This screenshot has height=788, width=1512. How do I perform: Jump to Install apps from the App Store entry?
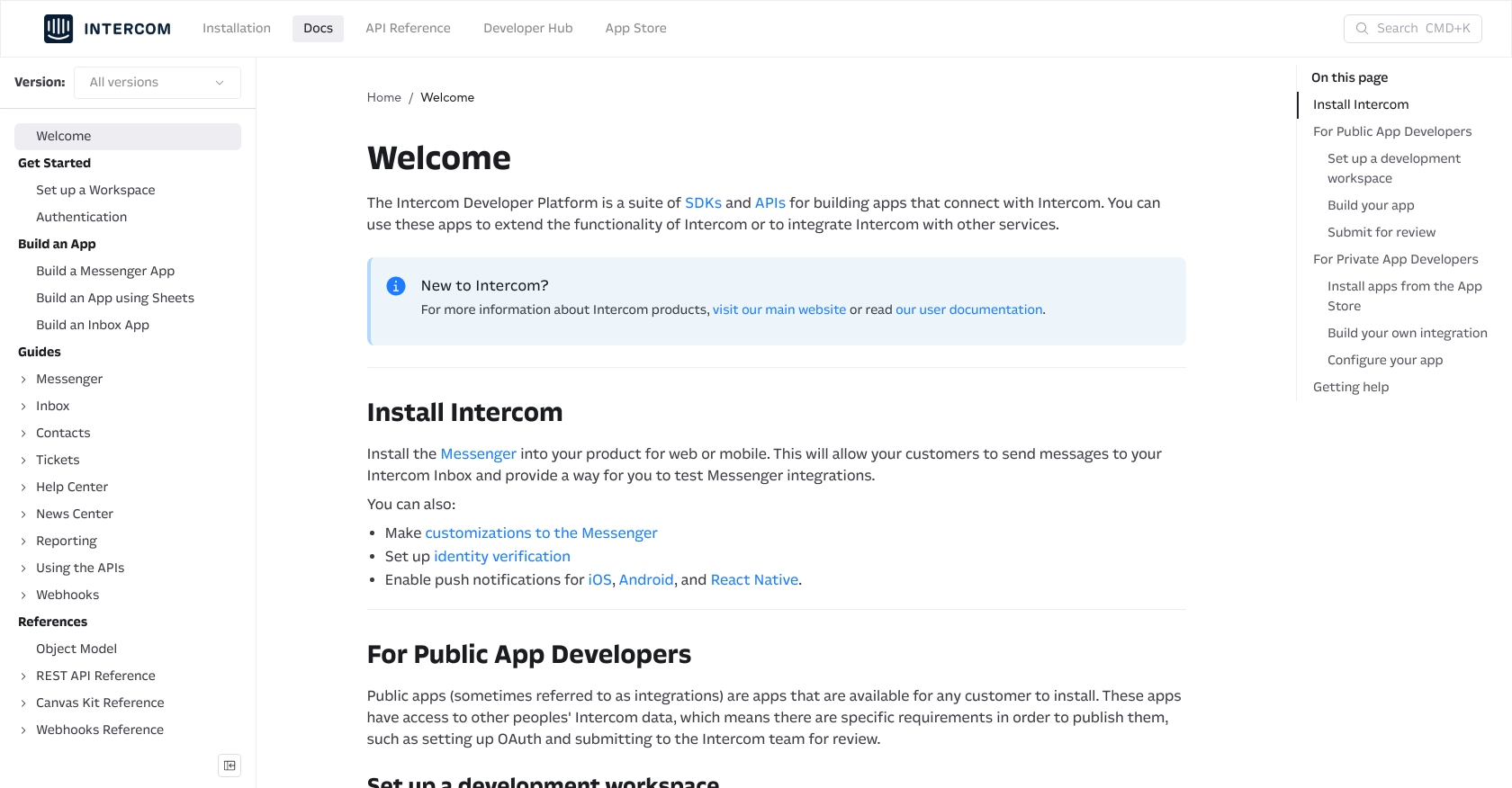pos(1405,297)
